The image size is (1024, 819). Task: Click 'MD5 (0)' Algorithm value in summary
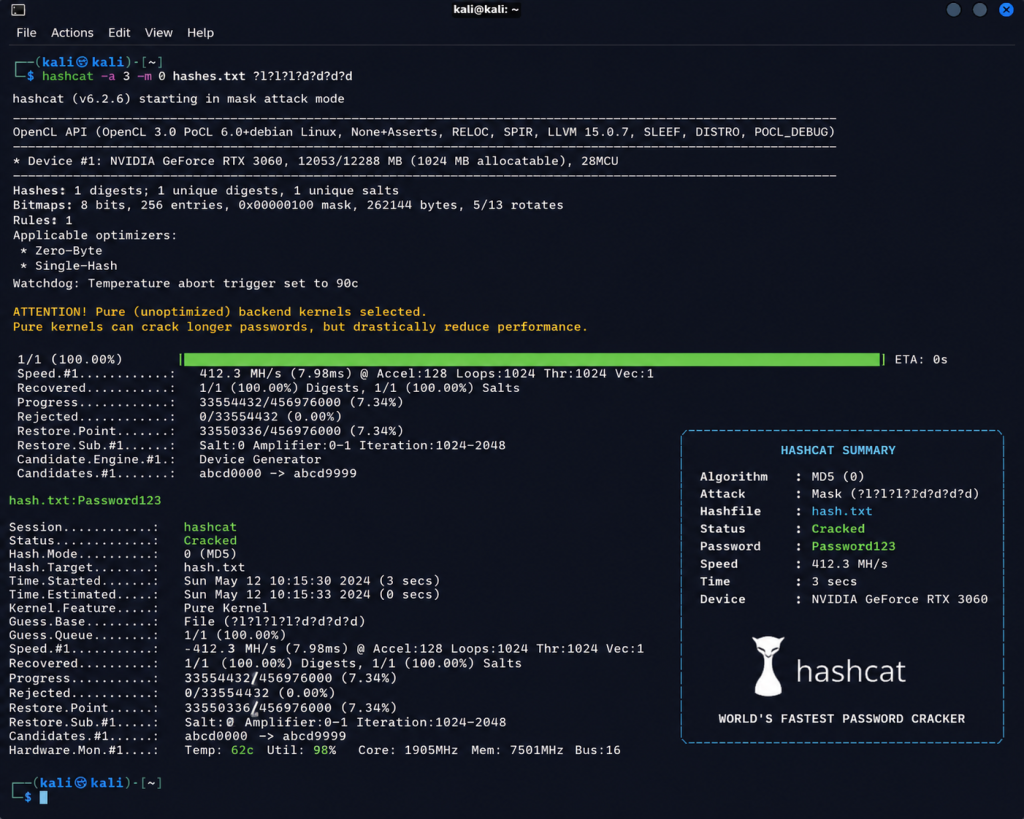coord(837,476)
